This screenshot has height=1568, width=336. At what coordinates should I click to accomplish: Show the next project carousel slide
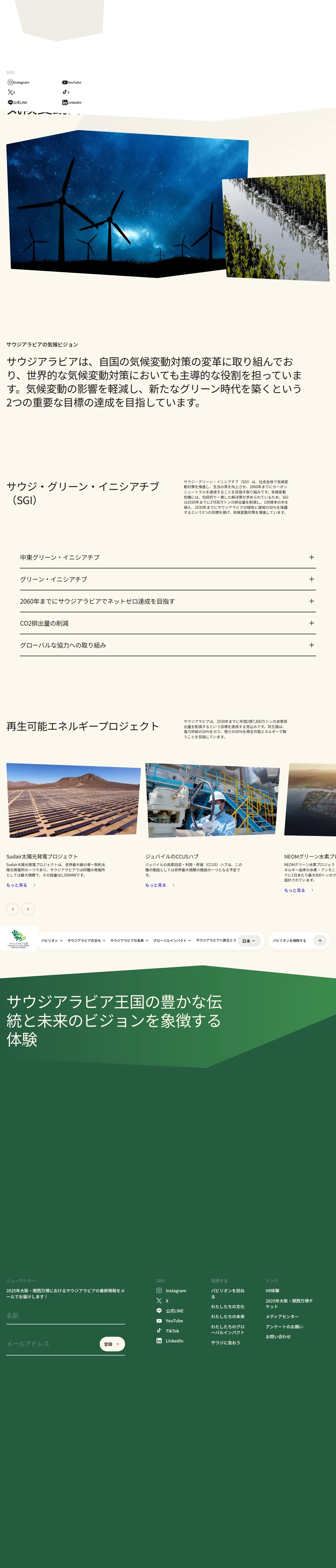pyautogui.click(x=28, y=909)
